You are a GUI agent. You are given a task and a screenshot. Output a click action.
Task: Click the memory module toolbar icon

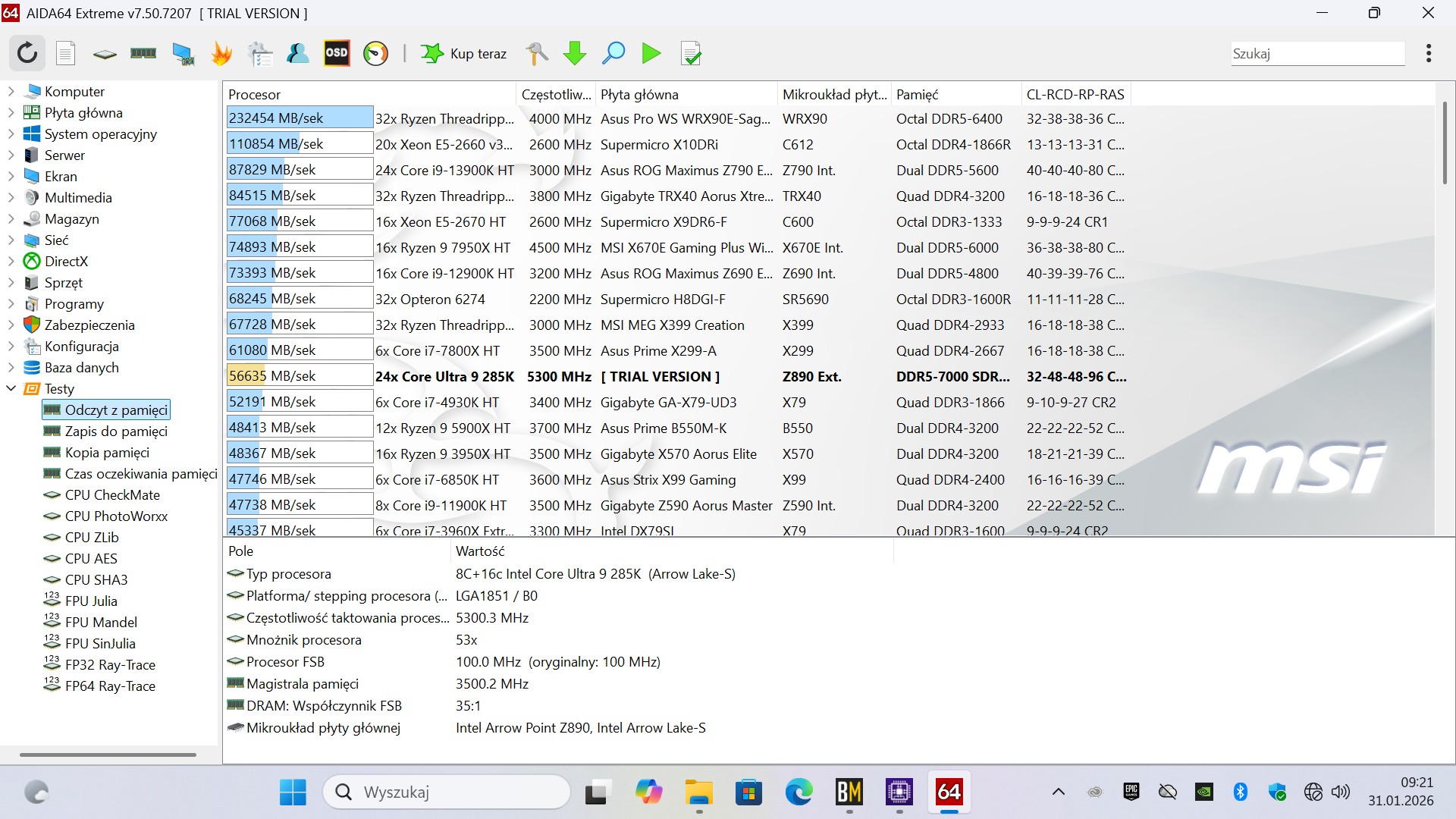click(143, 53)
